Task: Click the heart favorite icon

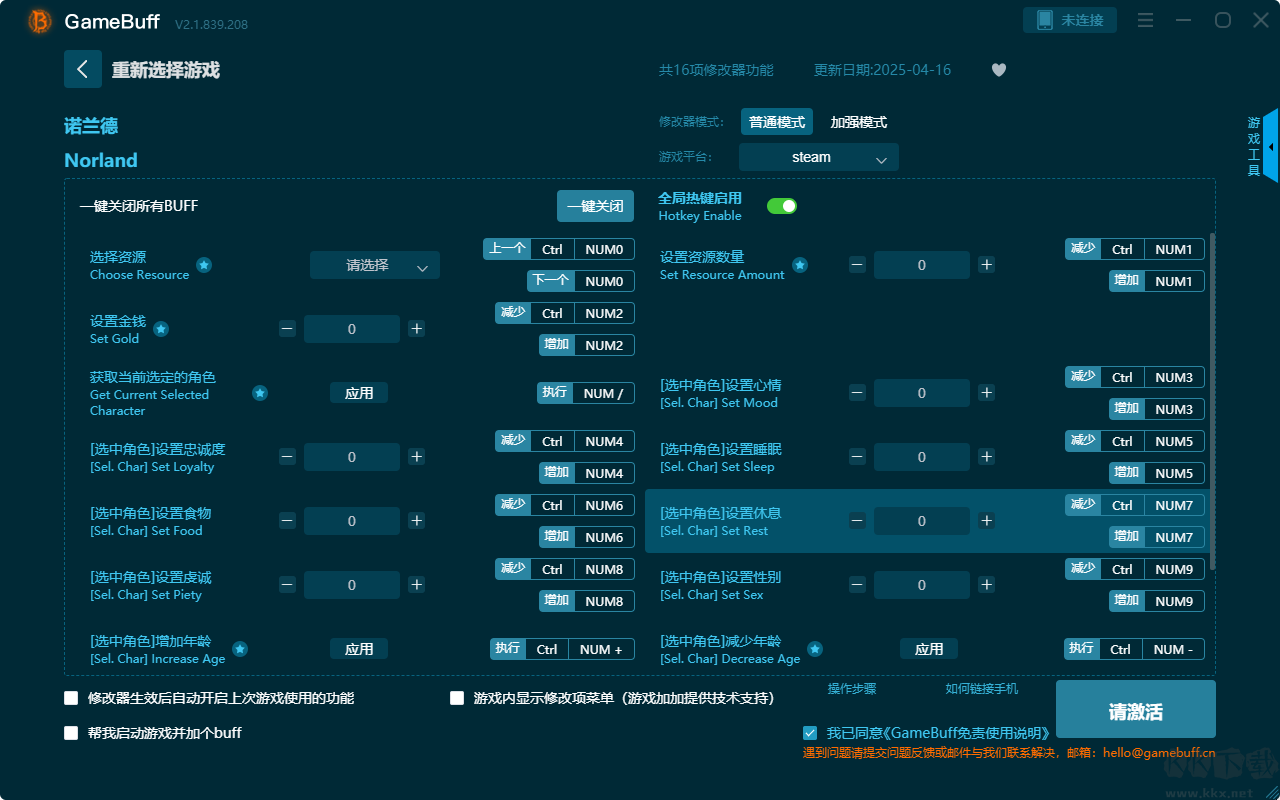Action: tap(999, 70)
